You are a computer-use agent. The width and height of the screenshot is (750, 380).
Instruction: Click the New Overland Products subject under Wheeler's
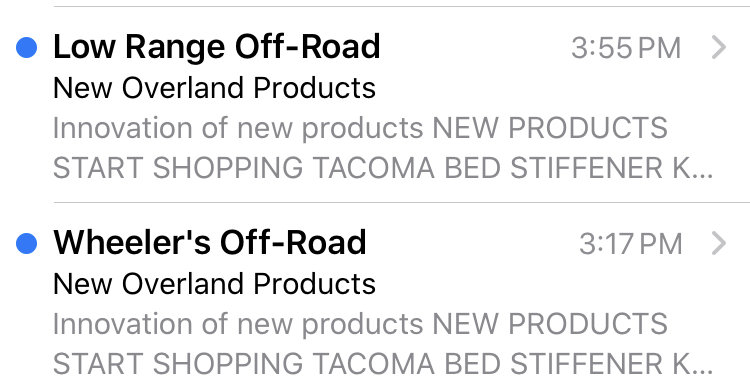point(214,284)
